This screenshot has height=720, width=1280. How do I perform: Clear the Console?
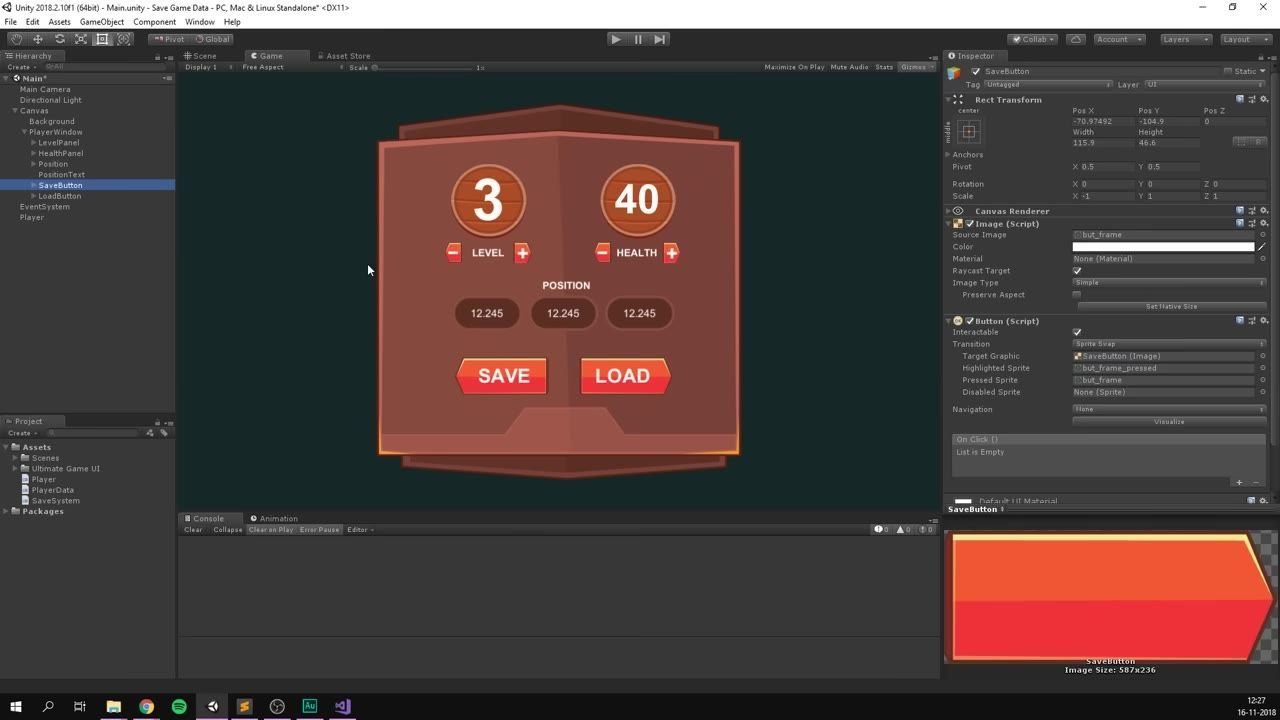(x=193, y=530)
